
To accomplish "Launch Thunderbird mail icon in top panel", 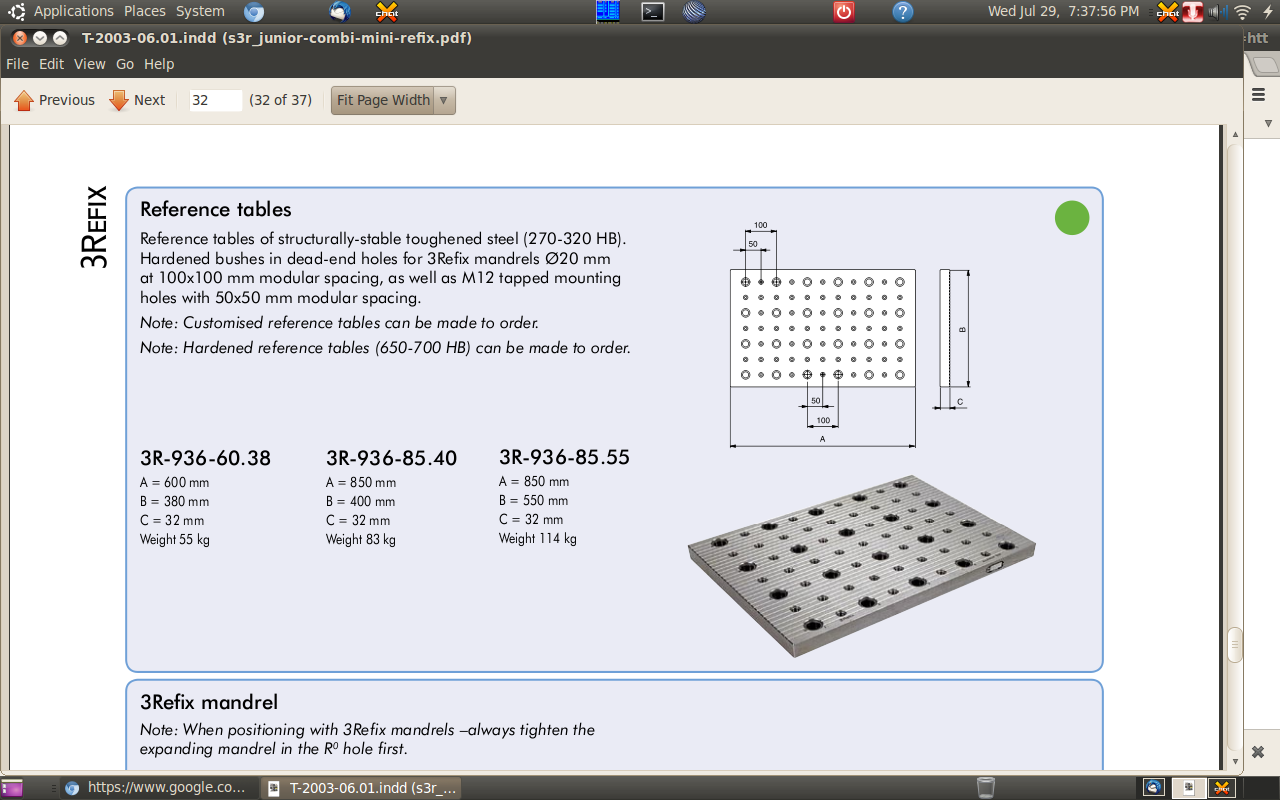I will (340, 12).
